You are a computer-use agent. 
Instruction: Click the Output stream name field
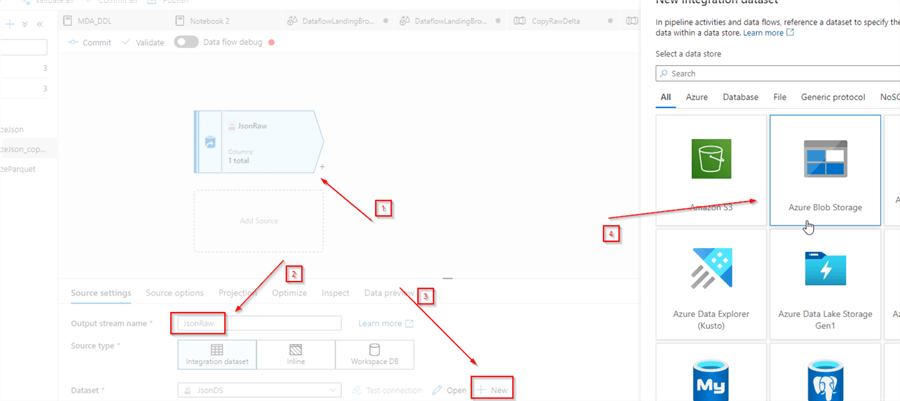[x=259, y=324]
